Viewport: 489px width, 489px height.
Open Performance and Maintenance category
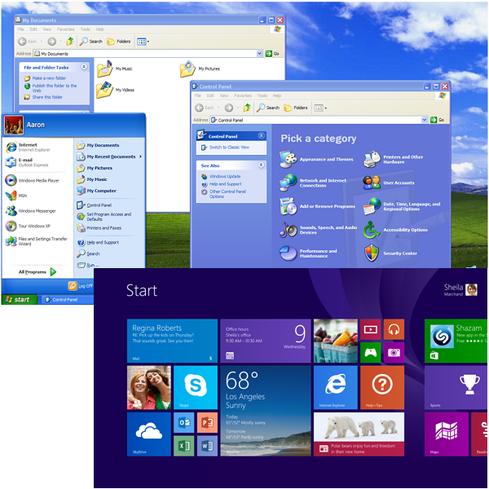click(x=308, y=253)
